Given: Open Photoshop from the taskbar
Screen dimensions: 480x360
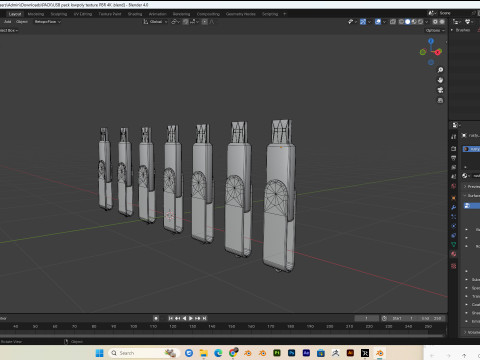Looking at the screenshot, I should click(x=292, y=353).
